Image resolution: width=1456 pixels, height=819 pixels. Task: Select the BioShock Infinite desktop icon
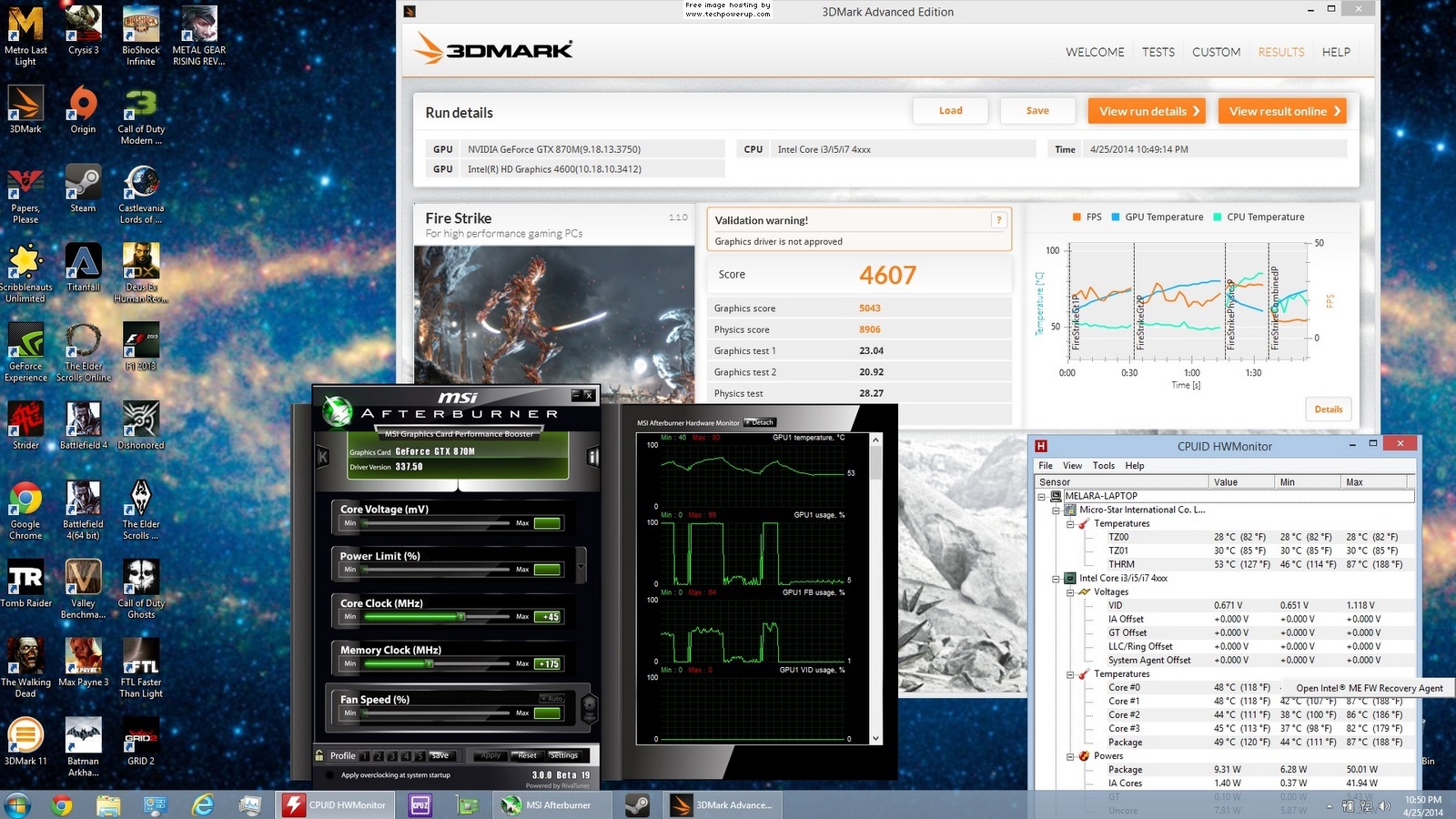(141, 36)
